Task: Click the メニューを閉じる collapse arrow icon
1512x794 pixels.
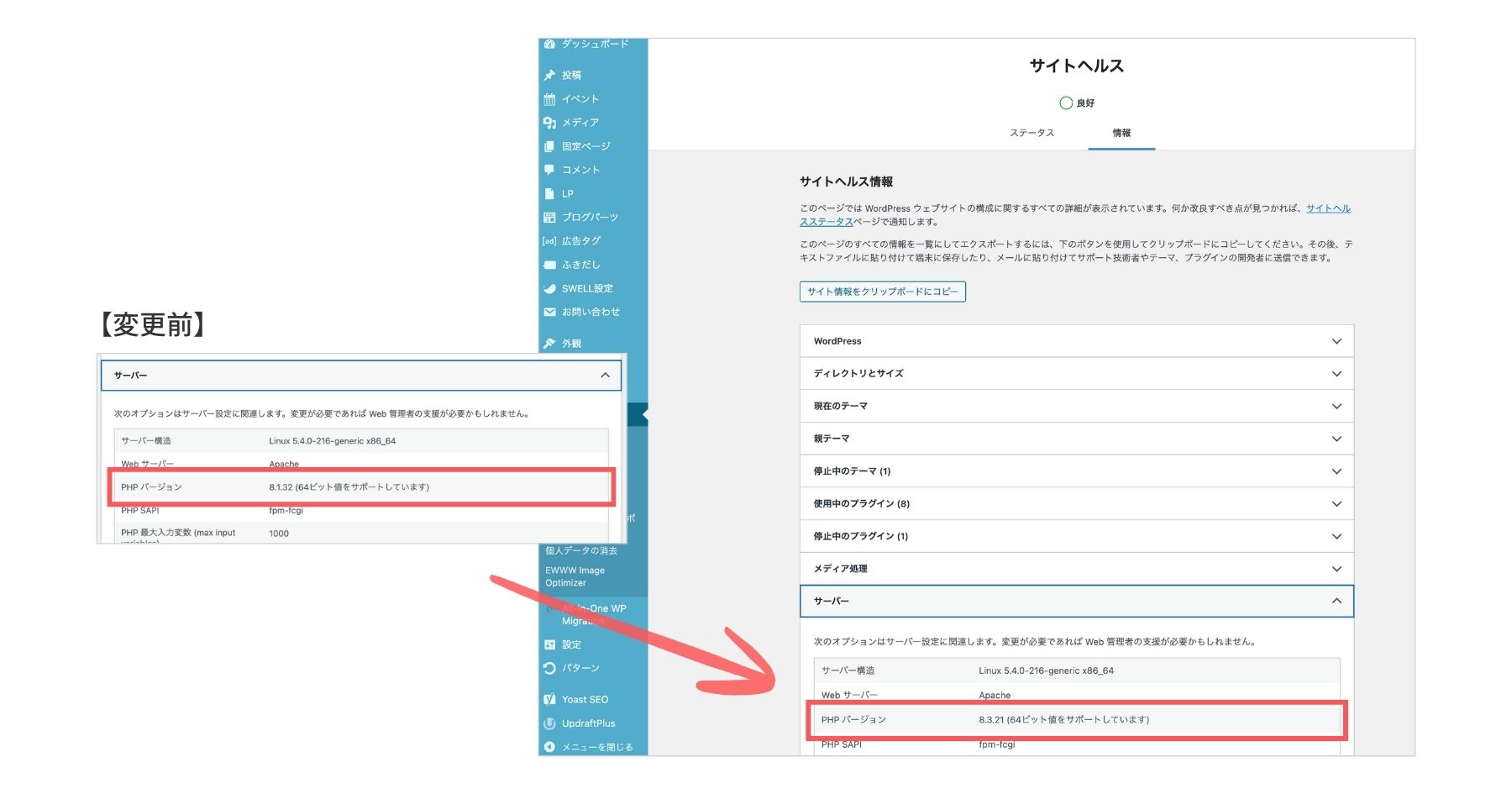Action: pyautogui.click(x=549, y=747)
